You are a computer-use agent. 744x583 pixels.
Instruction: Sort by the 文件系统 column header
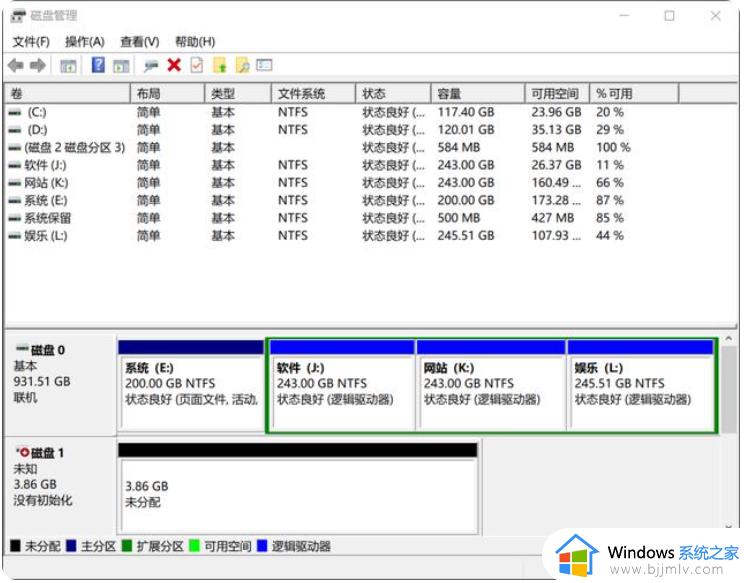(314, 93)
